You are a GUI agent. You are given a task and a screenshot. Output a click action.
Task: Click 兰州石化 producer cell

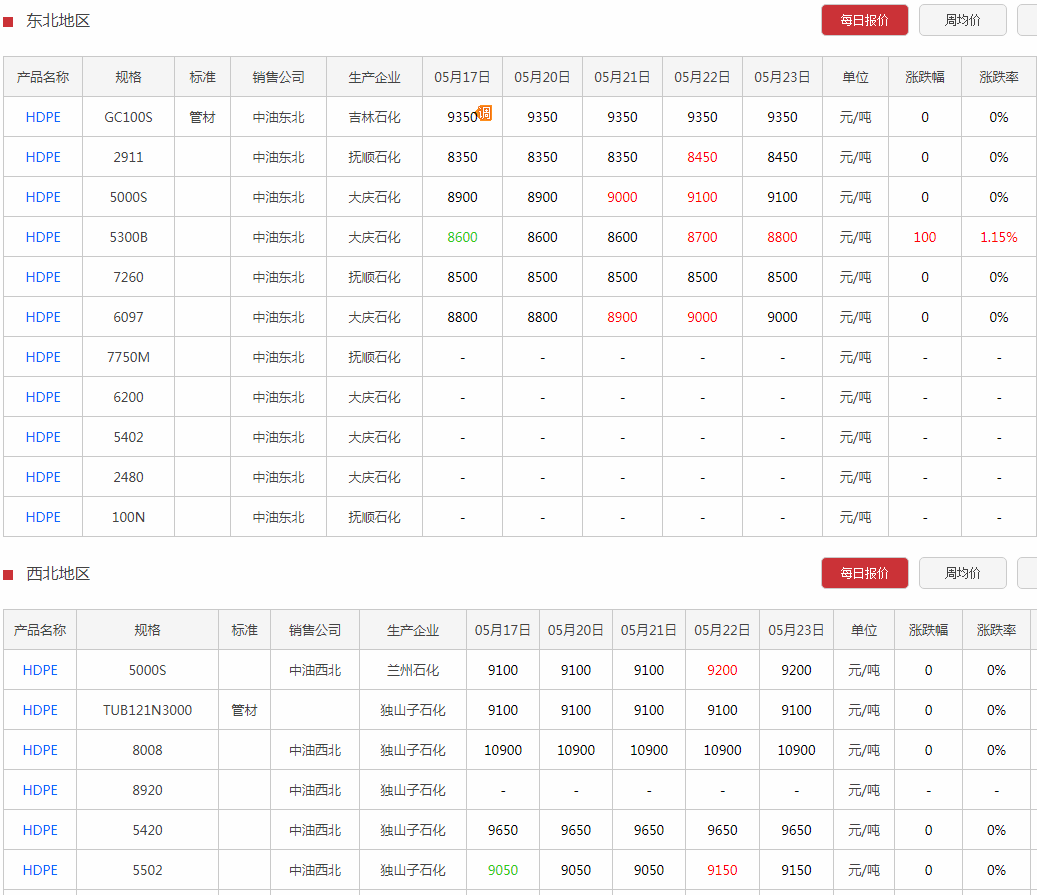pos(413,671)
